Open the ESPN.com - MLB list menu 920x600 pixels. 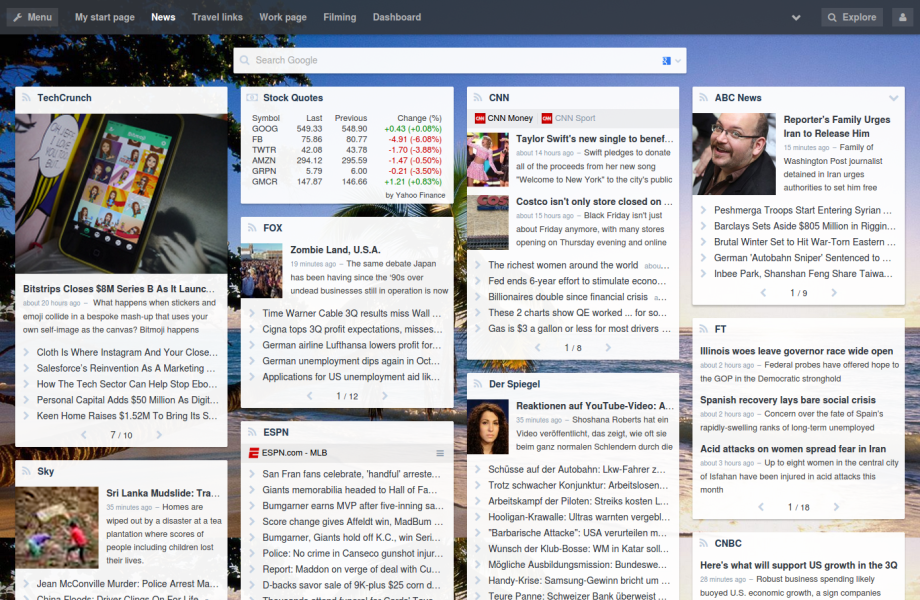(440, 453)
